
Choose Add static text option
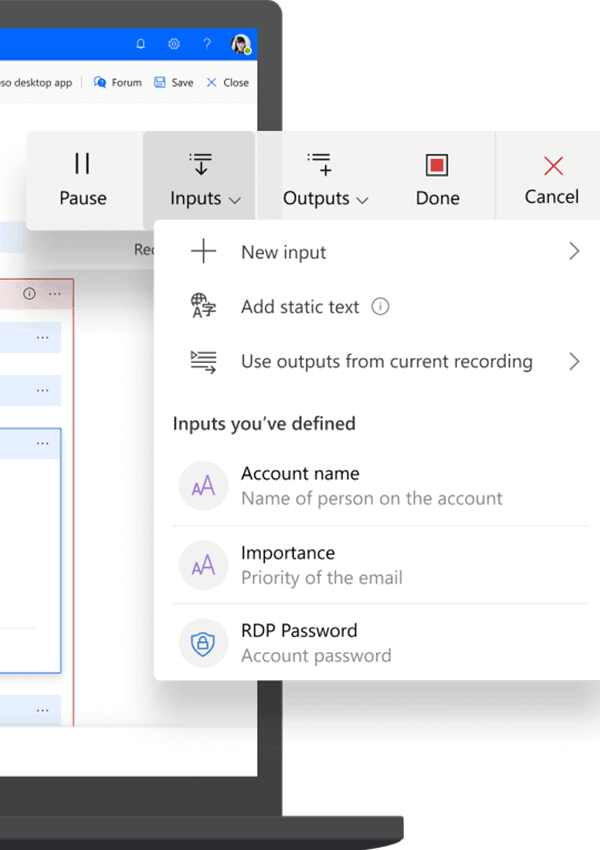(299, 307)
